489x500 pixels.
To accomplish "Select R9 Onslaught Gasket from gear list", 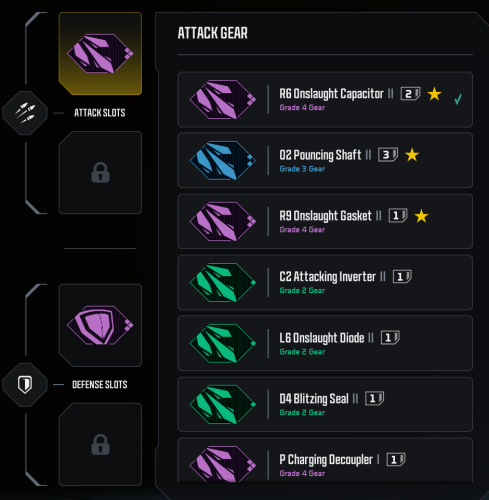I will pyautogui.click(x=325, y=221).
